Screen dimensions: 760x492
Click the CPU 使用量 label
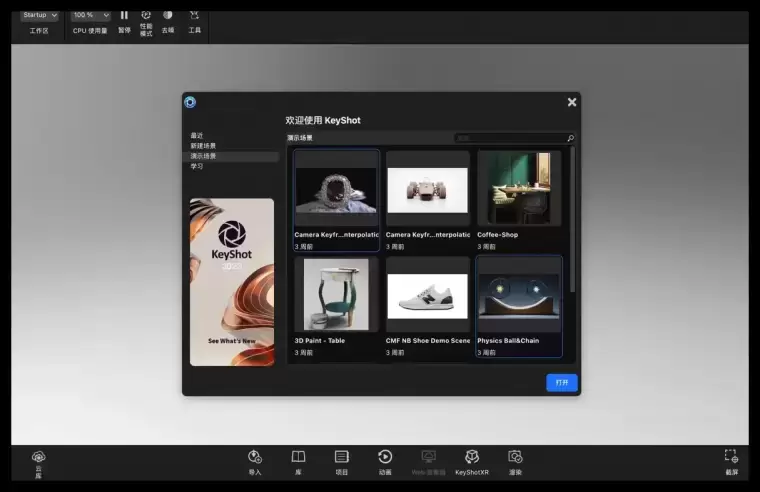point(90,31)
